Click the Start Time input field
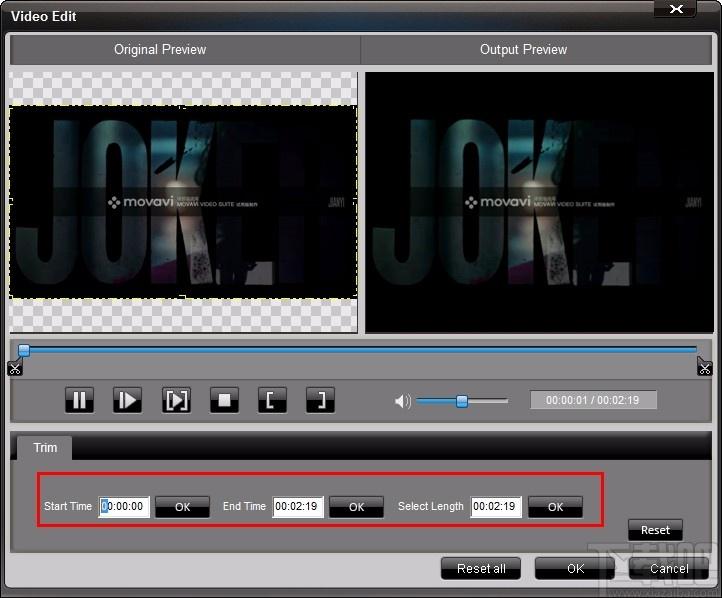The height and width of the screenshot is (598, 722). 124,507
